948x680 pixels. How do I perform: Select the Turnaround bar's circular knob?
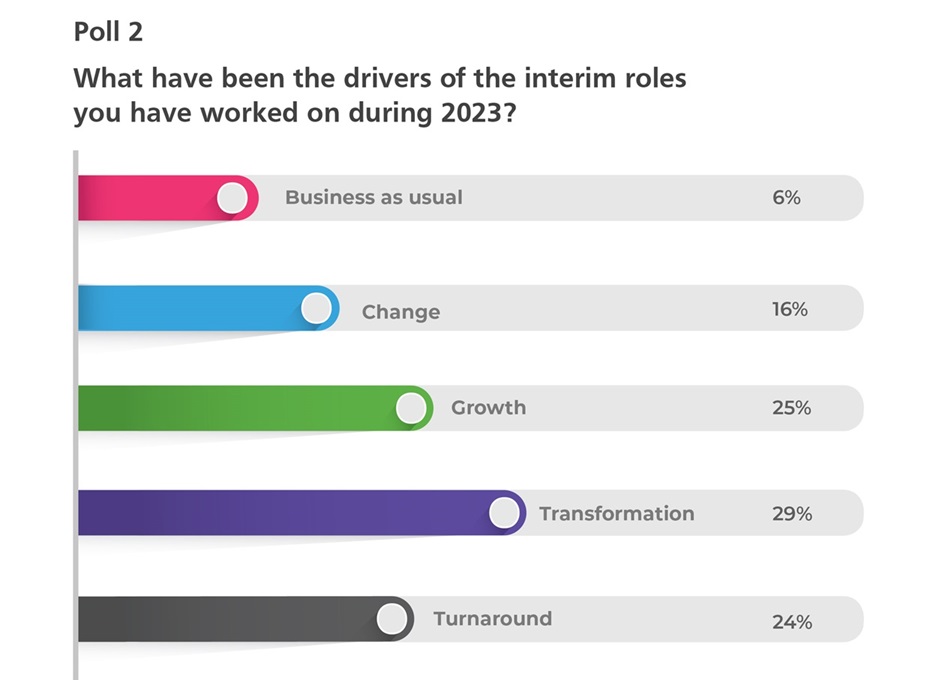(393, 618)
